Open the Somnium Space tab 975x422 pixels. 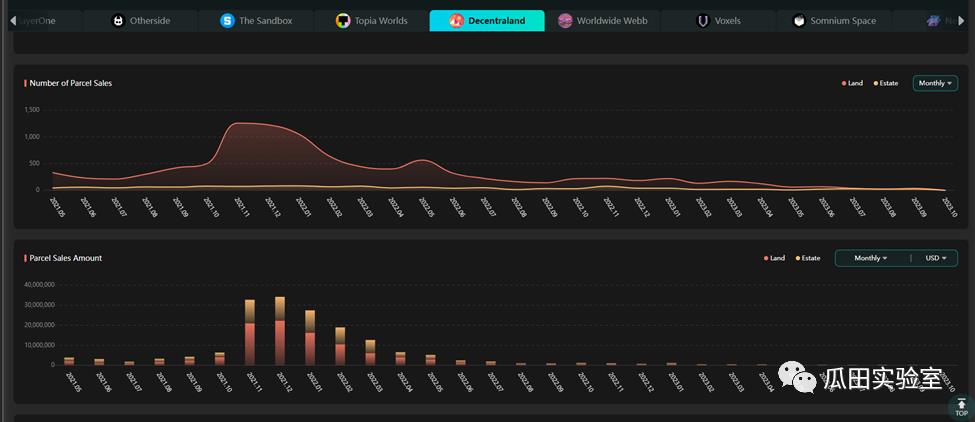834,21
